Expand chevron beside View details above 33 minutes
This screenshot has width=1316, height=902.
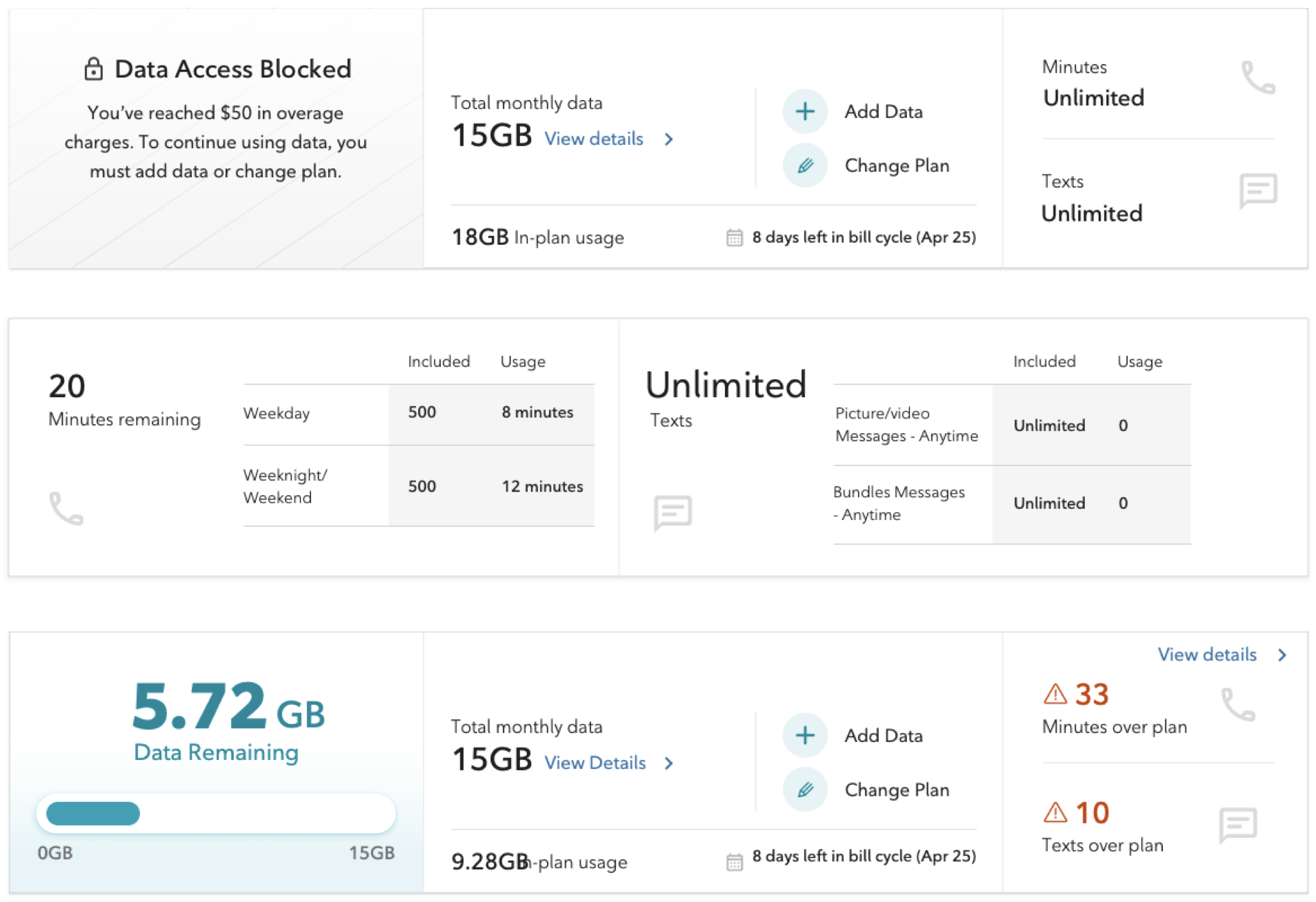(1282, 655)
